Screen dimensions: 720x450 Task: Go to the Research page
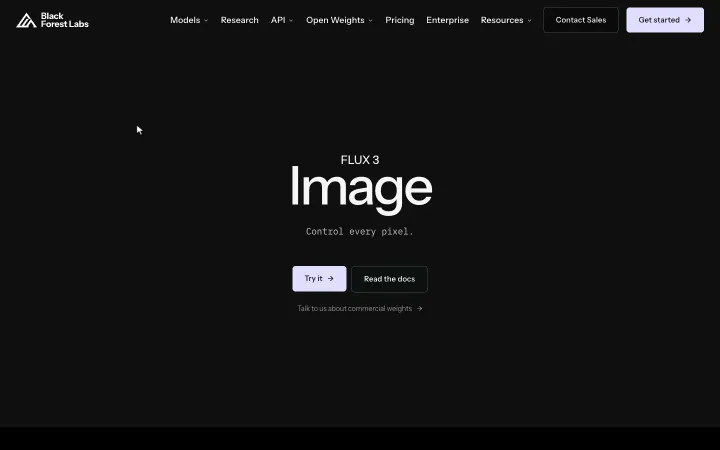pos(240,20)
